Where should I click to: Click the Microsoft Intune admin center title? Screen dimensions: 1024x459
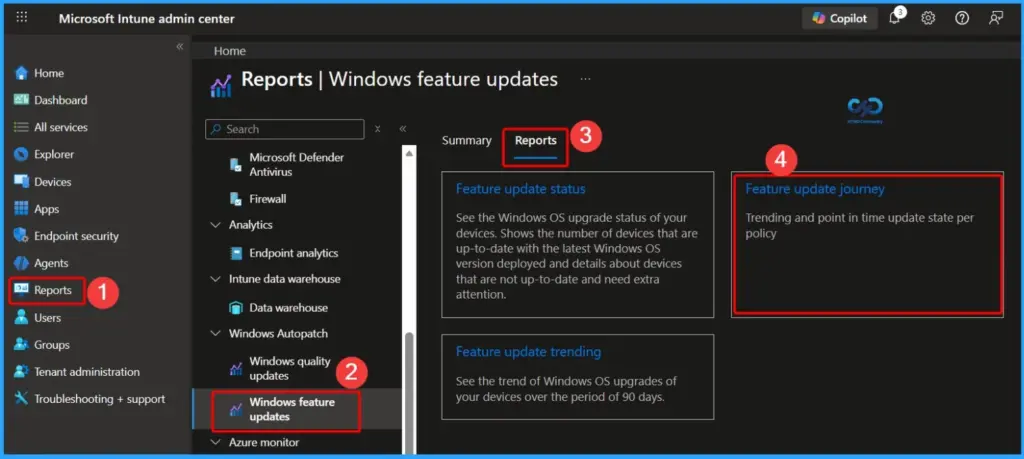coord(146,18)
